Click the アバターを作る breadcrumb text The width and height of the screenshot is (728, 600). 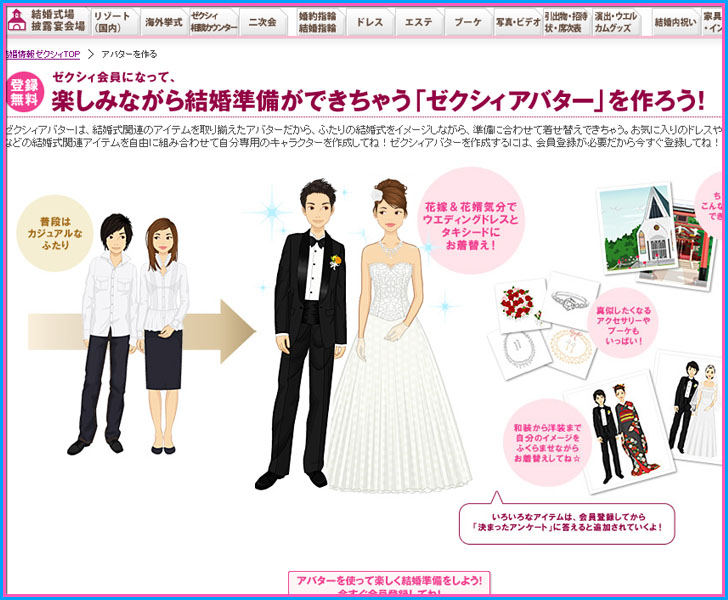point(129,54)
